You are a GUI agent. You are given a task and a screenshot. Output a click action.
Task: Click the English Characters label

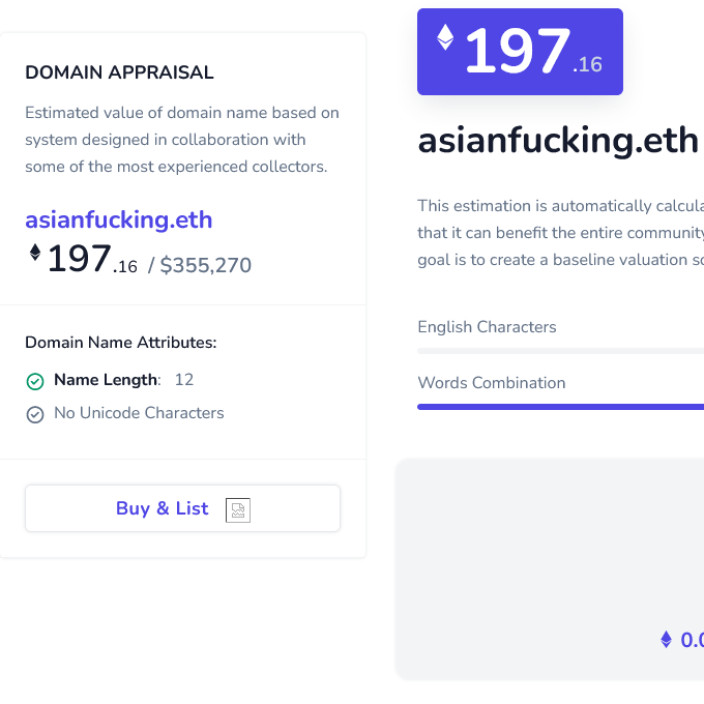[x=486, y=327]
